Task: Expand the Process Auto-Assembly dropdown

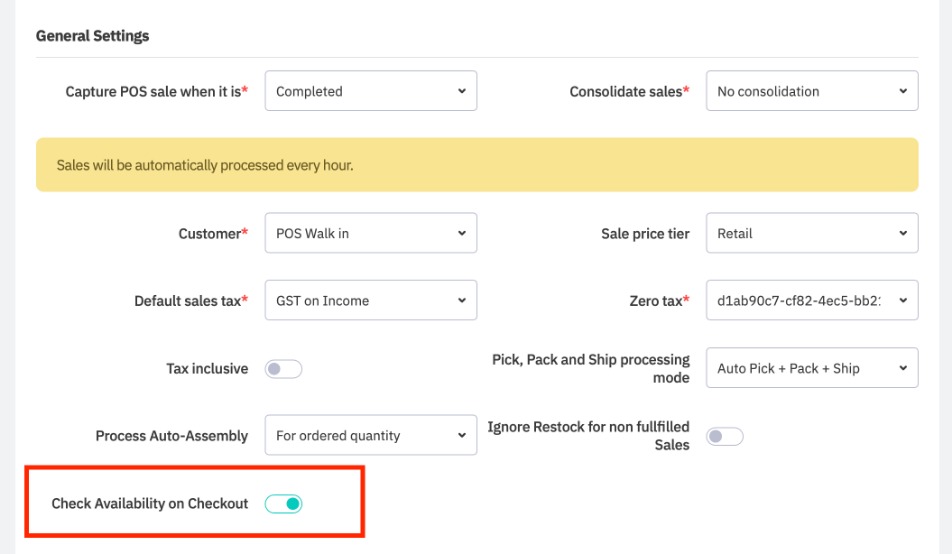Action: click(x=370, y=436)
